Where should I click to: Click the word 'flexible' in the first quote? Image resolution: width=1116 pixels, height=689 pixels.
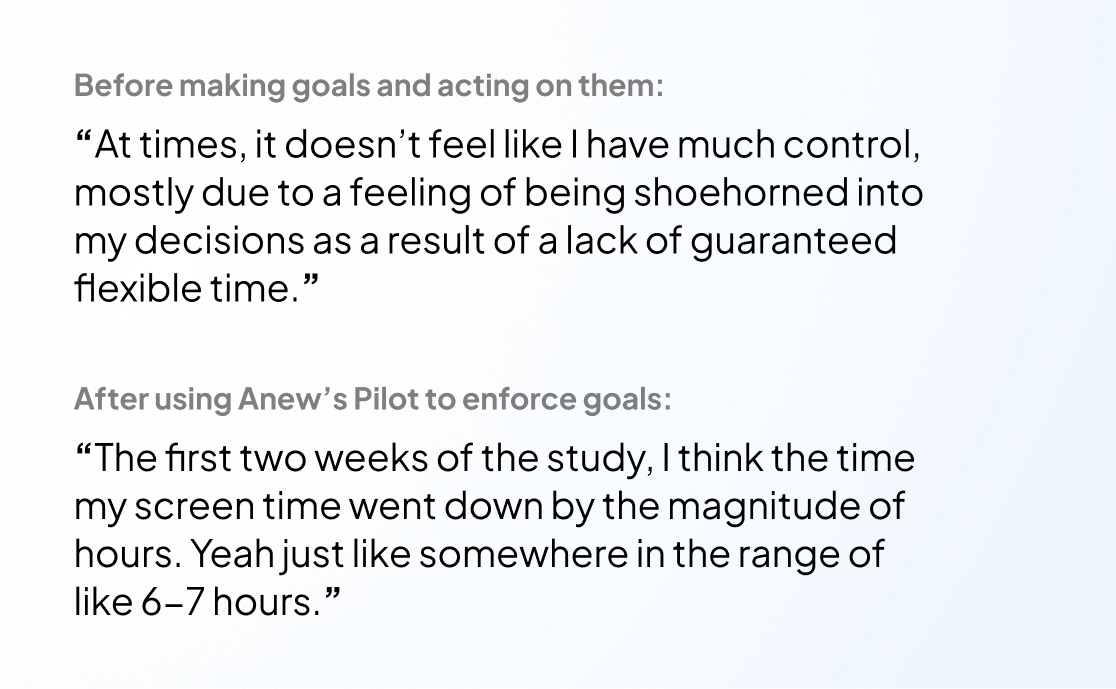[130, 289]
